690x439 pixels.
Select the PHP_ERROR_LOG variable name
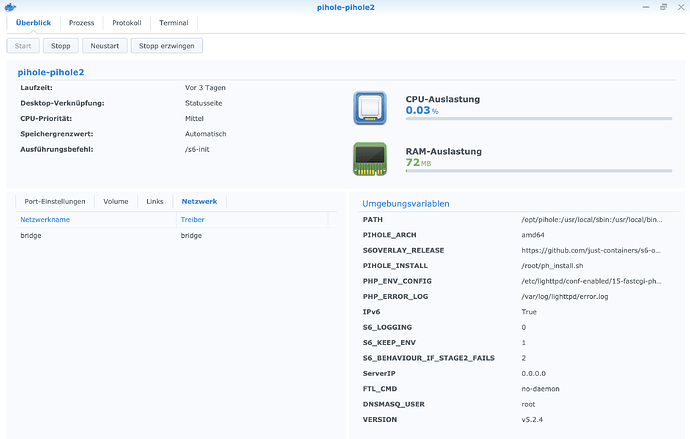395,296
